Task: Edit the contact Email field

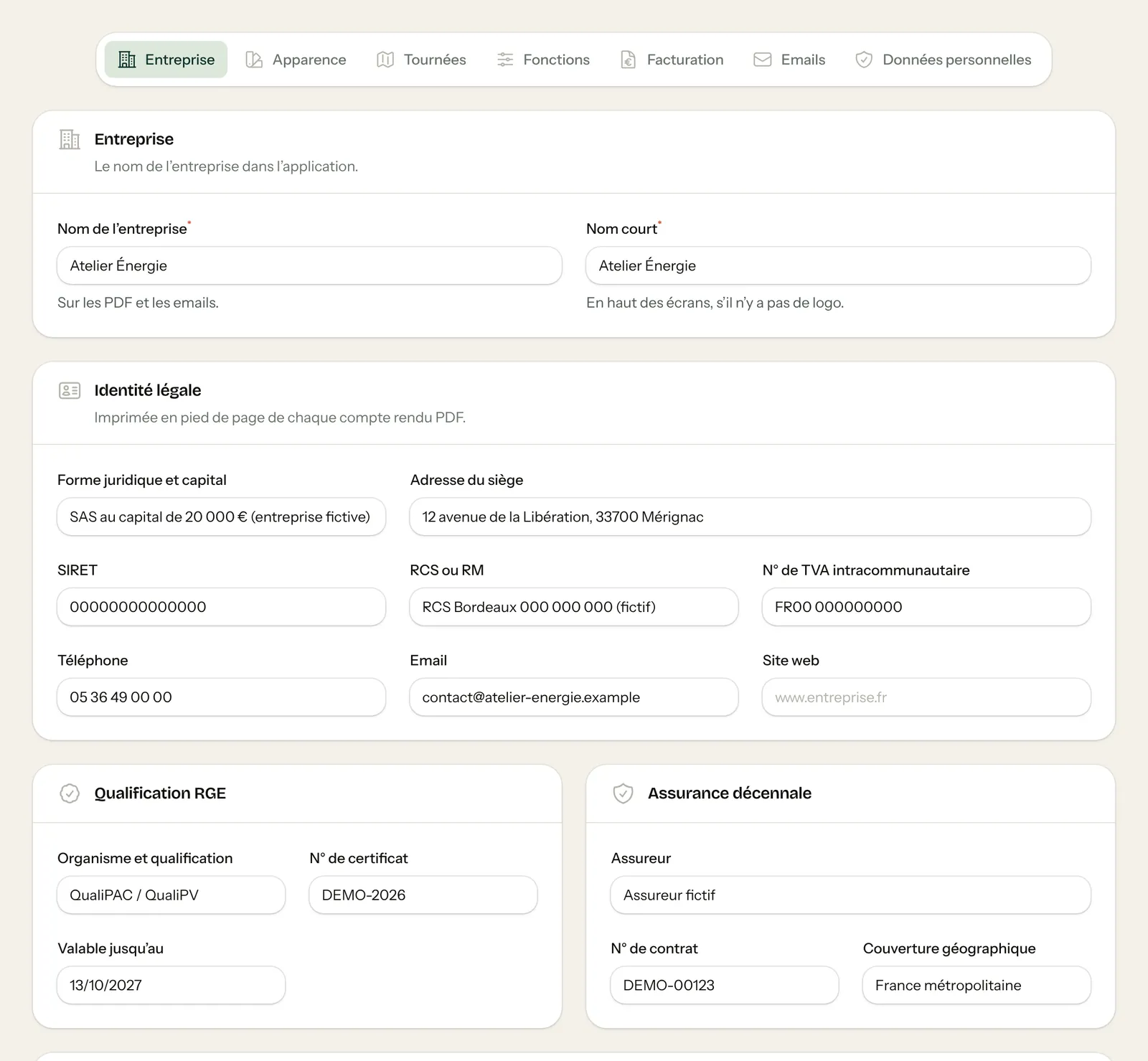Action: 574,697
